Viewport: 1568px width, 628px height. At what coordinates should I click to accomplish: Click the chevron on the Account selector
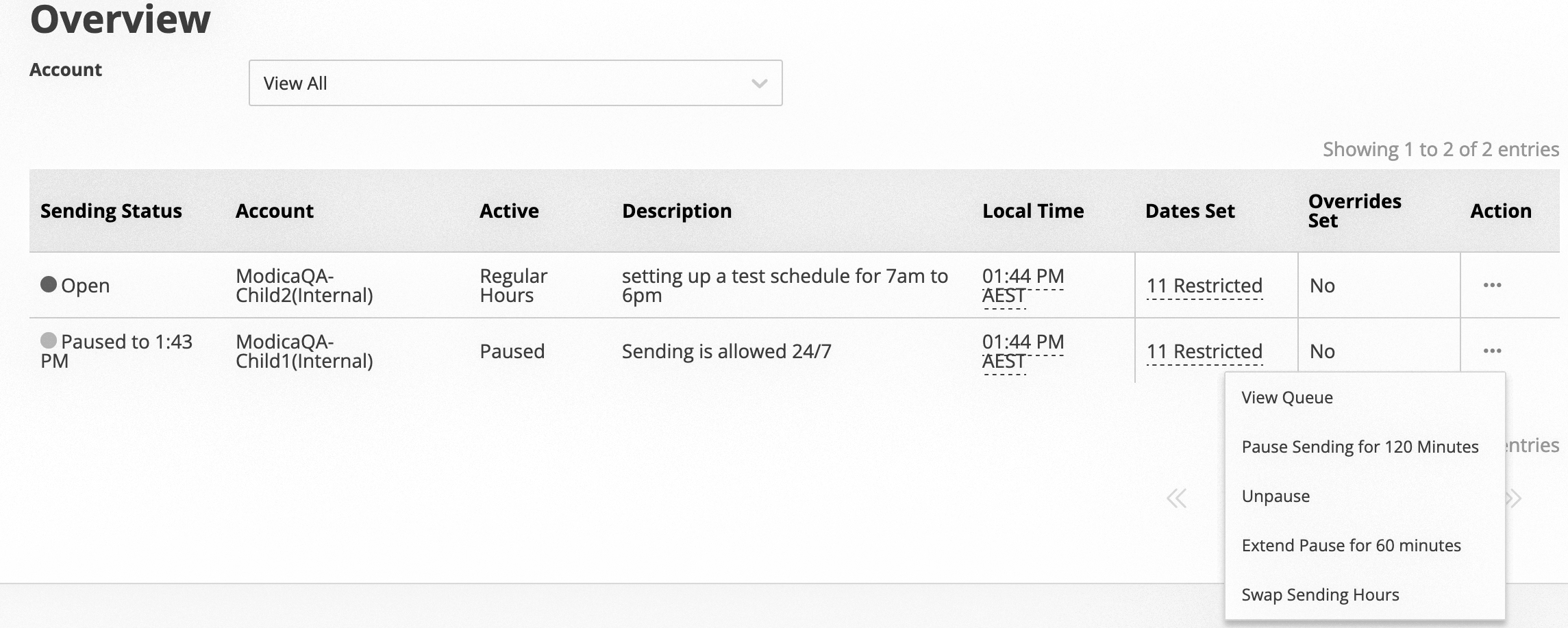(x=758, y=83)
